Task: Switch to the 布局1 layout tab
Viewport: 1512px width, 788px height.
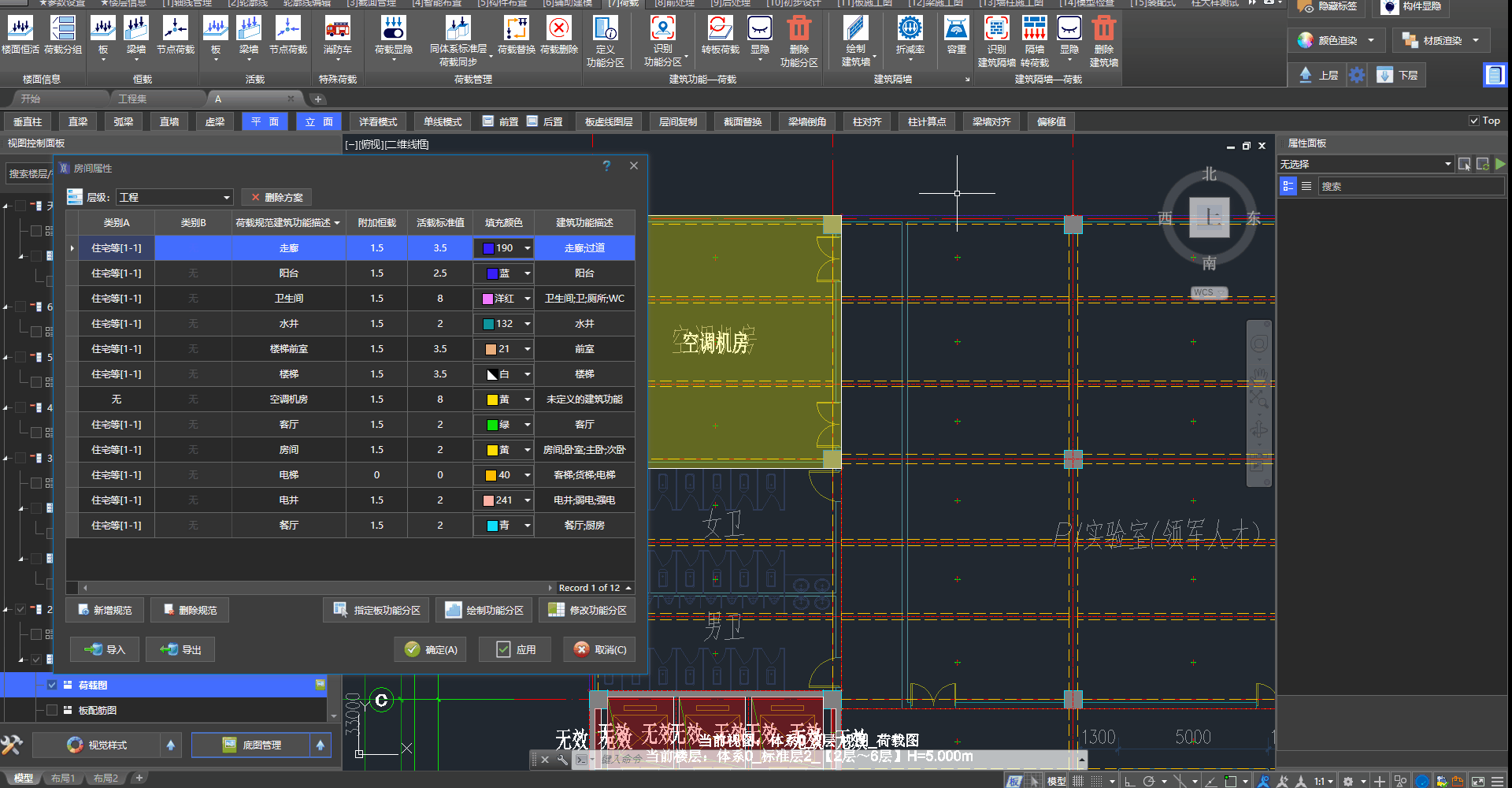Action: tap(63, 779)
